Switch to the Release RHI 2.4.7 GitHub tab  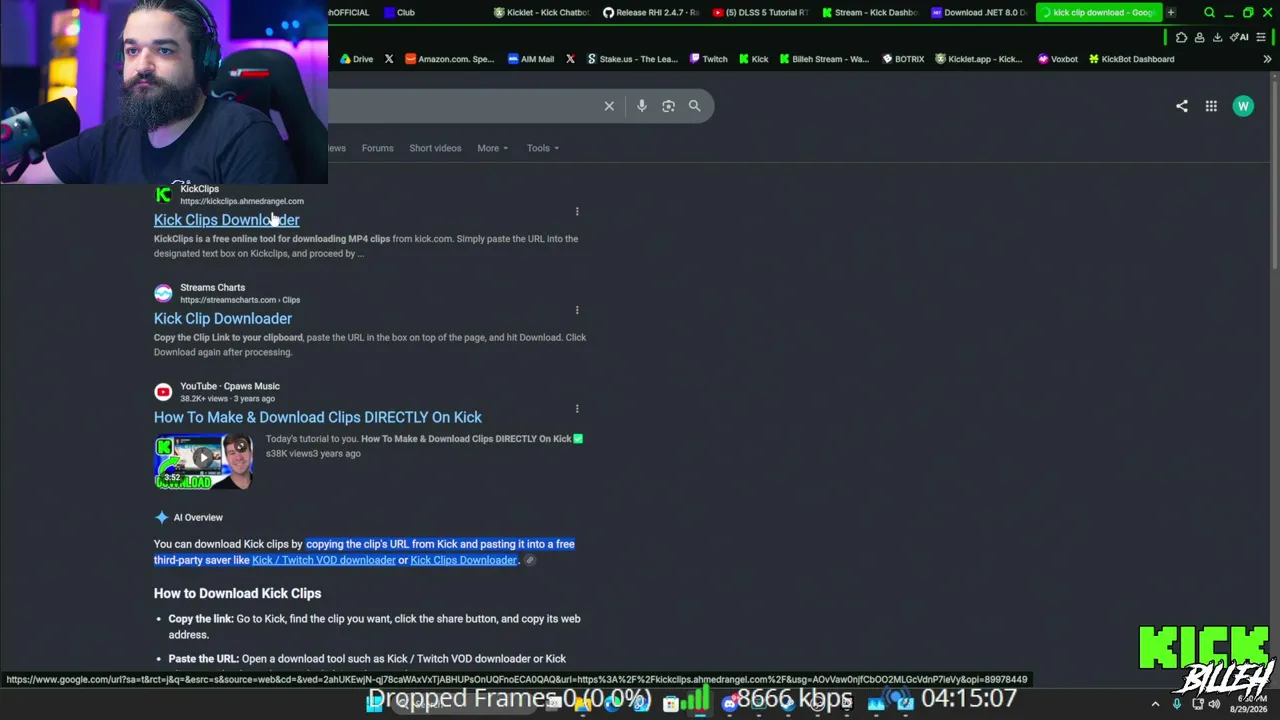click(650, 13)
